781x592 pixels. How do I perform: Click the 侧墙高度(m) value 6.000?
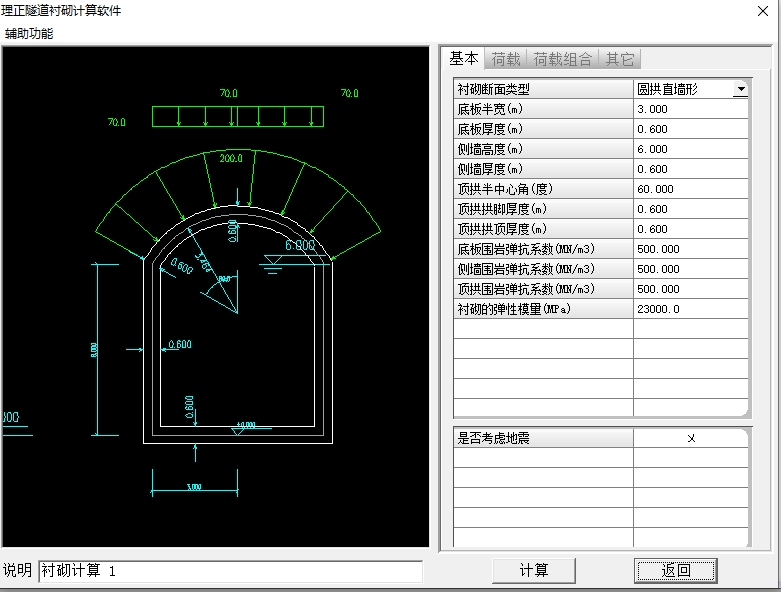tap(690, 149)
